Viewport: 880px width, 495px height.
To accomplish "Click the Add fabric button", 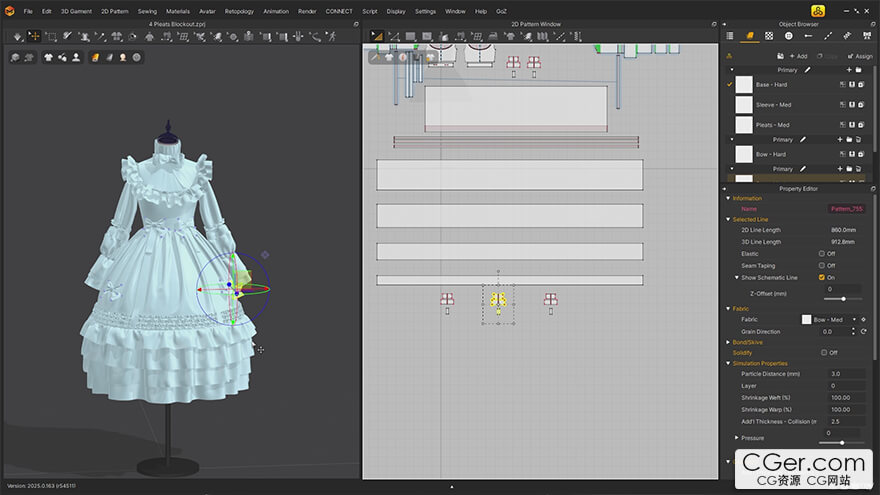I will [798, 56].
